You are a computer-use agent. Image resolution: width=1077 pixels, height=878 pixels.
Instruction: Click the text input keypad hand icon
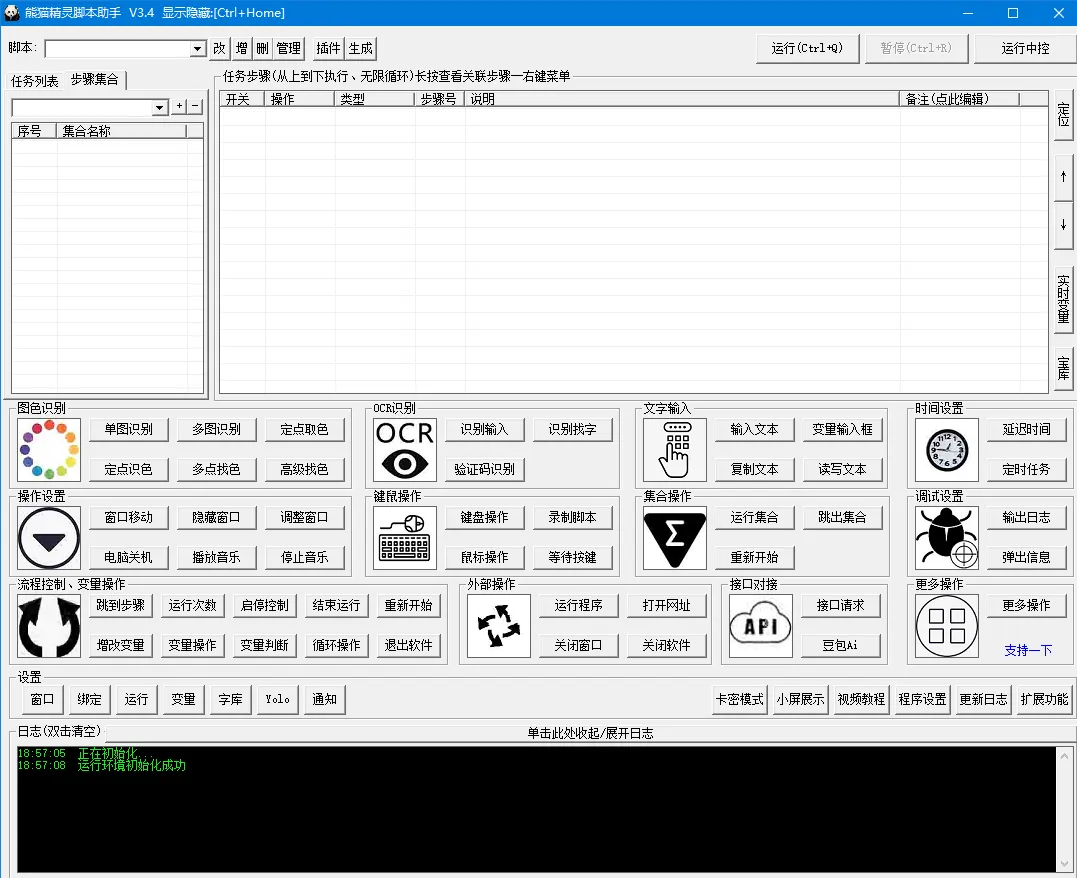(674, 449)
